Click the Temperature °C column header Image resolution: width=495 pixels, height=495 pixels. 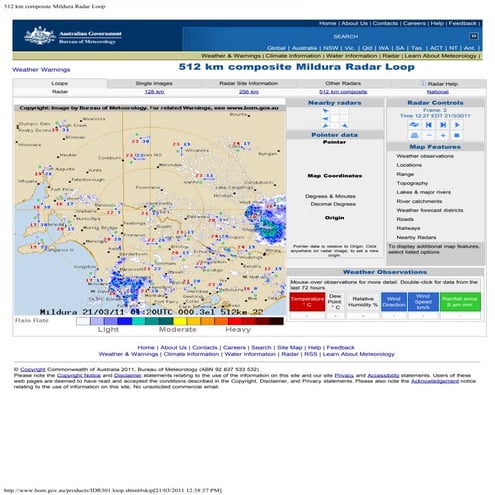click(x=307, y=302)
